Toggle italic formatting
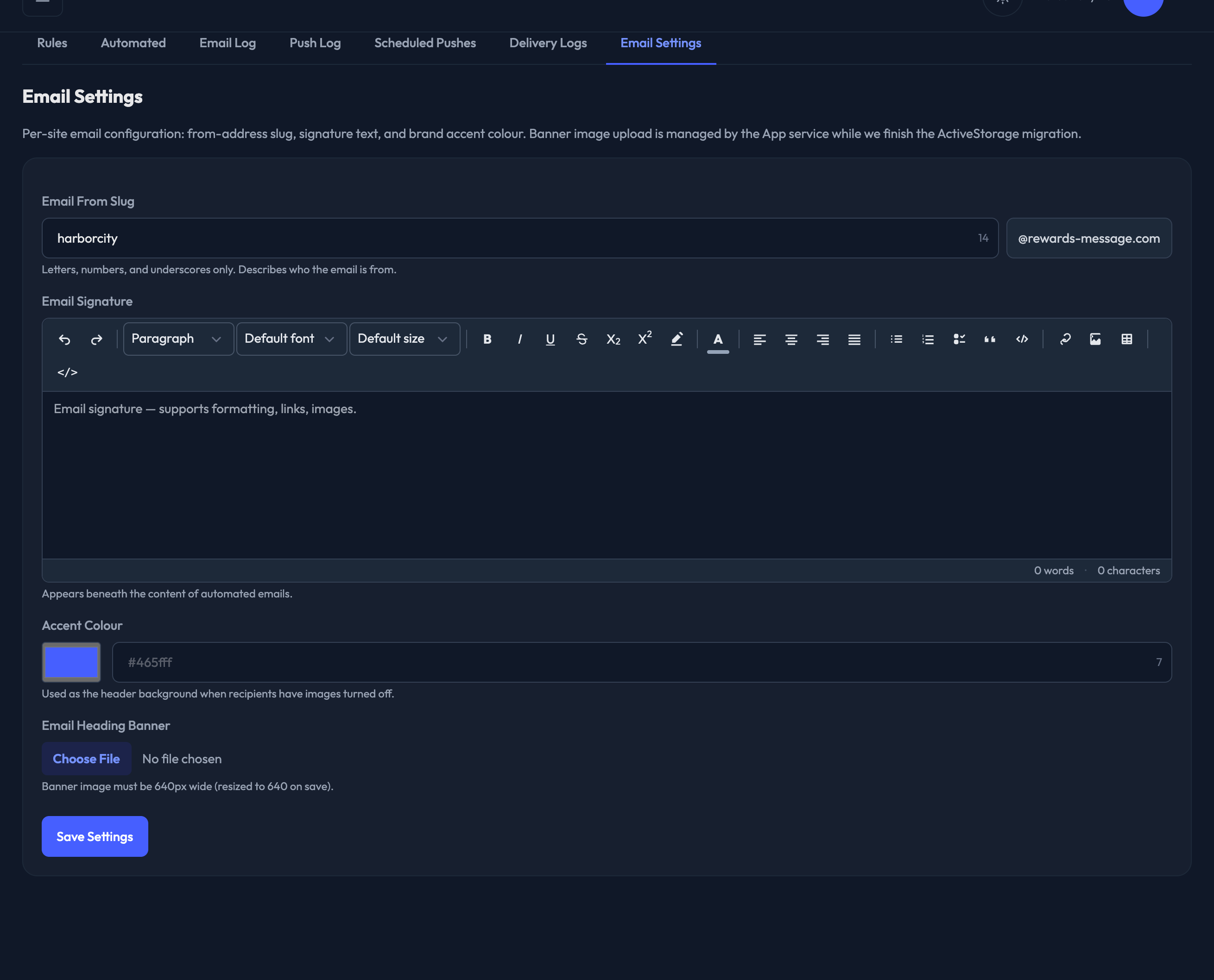The image size is (1214, 980). pyautogui.click(x=519, y=339)
